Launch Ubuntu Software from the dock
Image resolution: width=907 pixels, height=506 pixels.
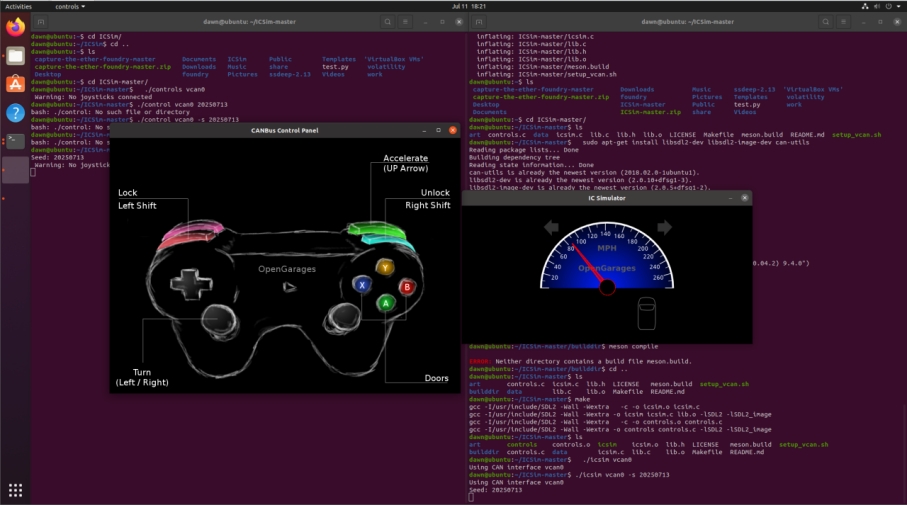point(15,85)
